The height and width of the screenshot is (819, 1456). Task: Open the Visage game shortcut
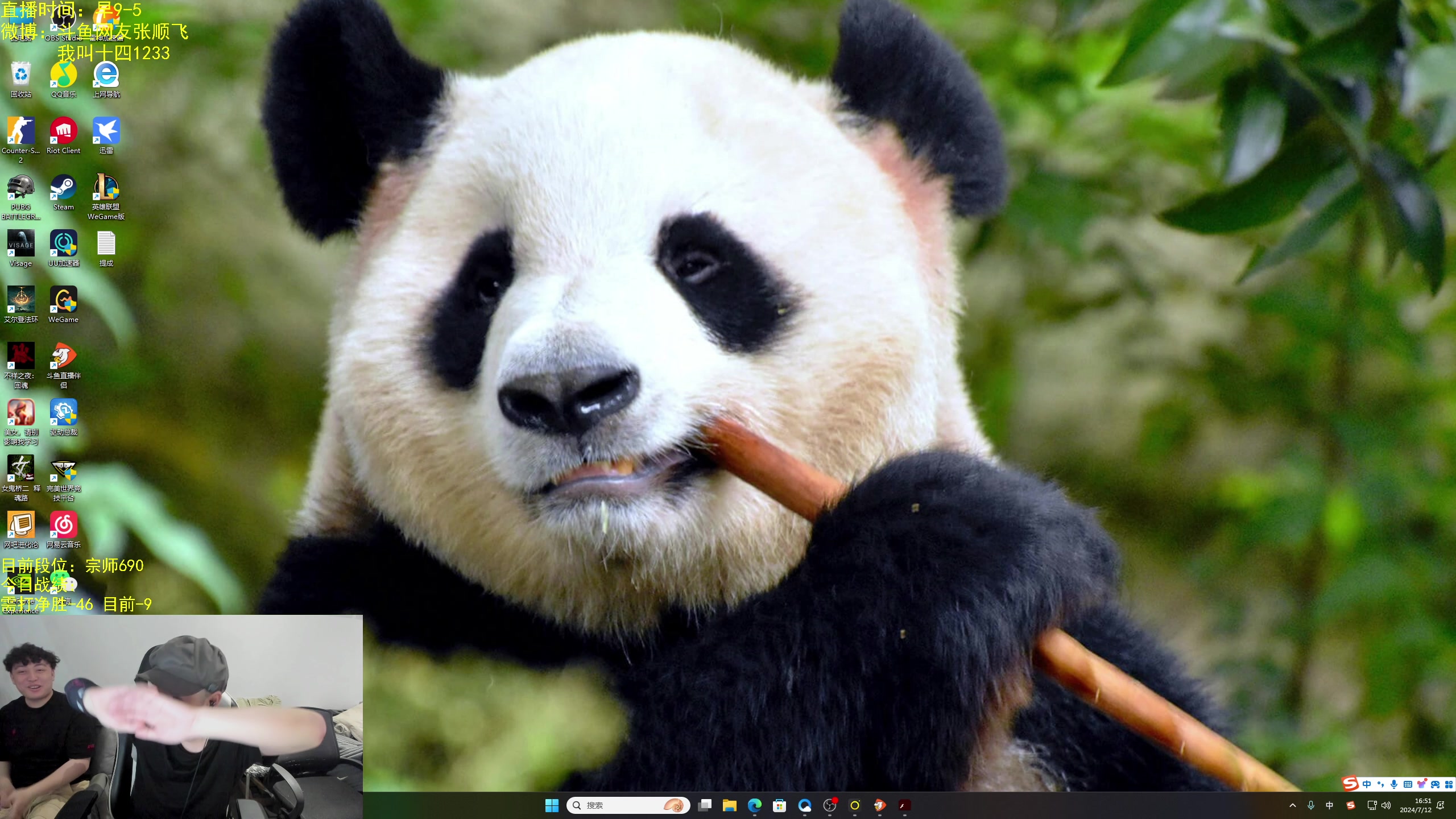21,249
